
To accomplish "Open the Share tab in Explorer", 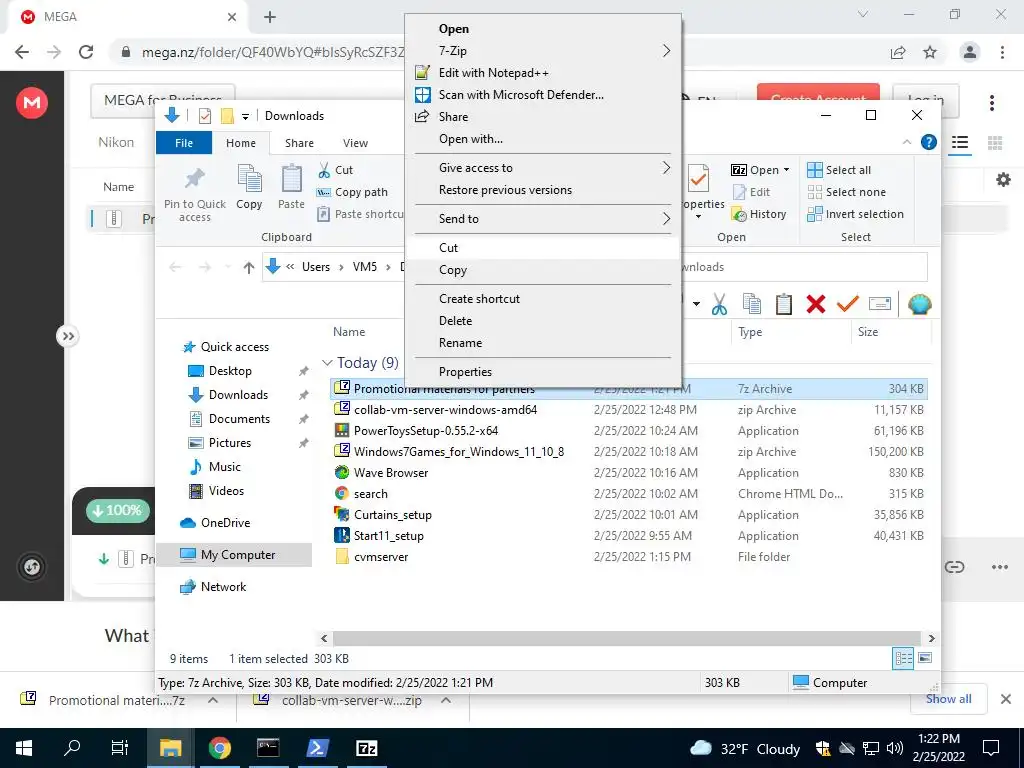I will pos(299,143).
